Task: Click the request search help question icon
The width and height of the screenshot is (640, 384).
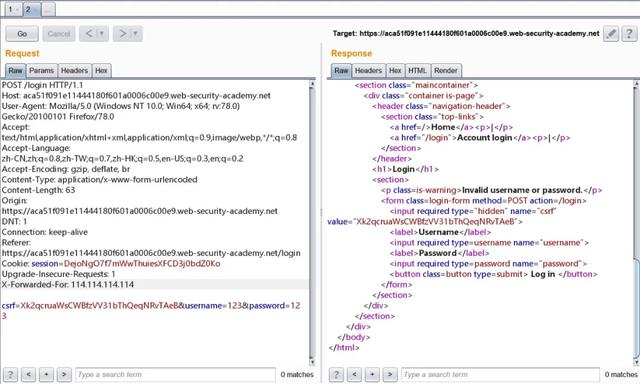Action: coord(10,374)
